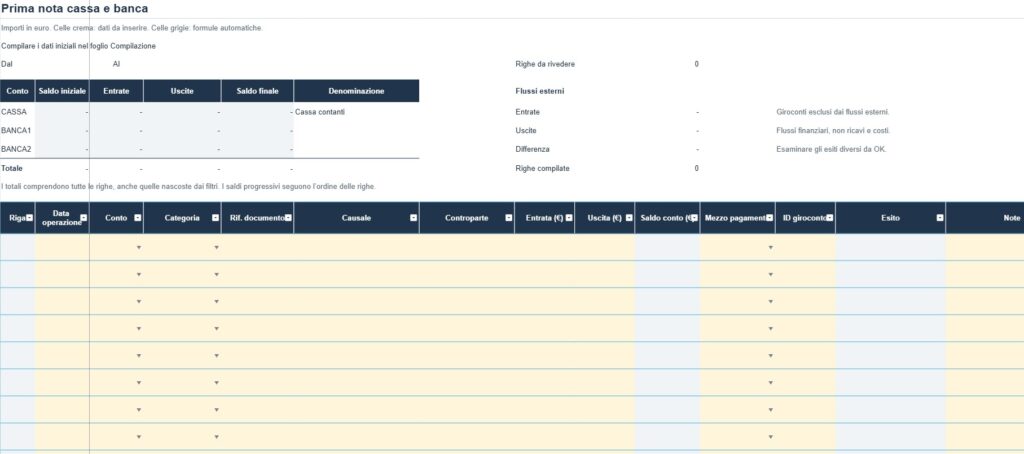The height and width of the screenshot is (454, 1024).
Task: Expand Categoria dropdown in first entry row
Action: pyautogui.click(x=216, y=248)
